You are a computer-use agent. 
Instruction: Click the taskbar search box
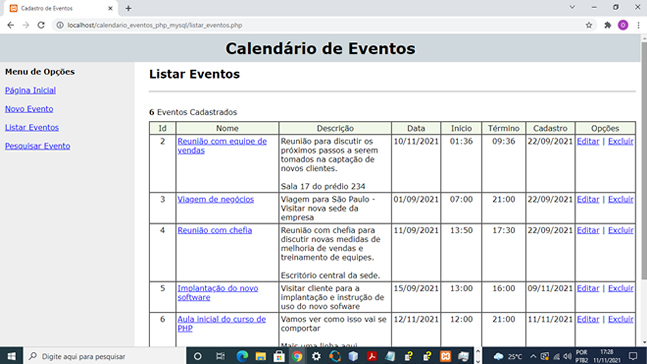[x=105, y=356]
